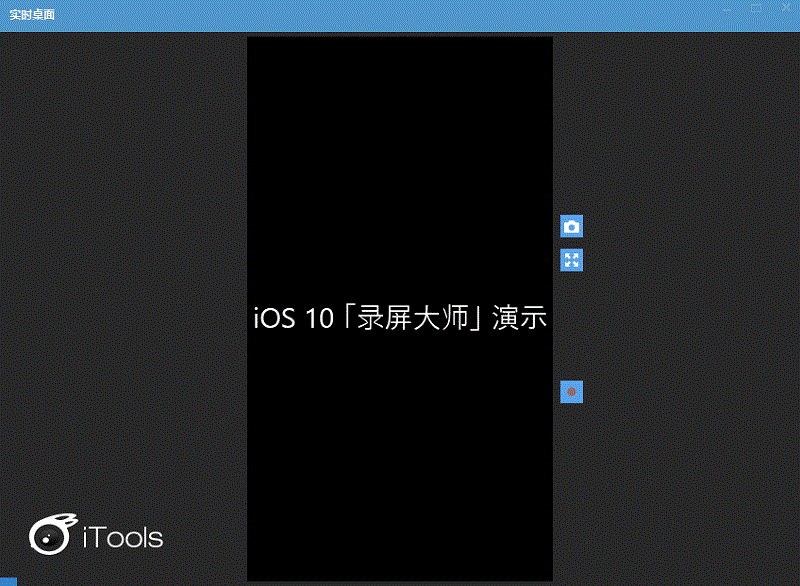Toggle fullscreen view of the mirrored display

point(570,259)
